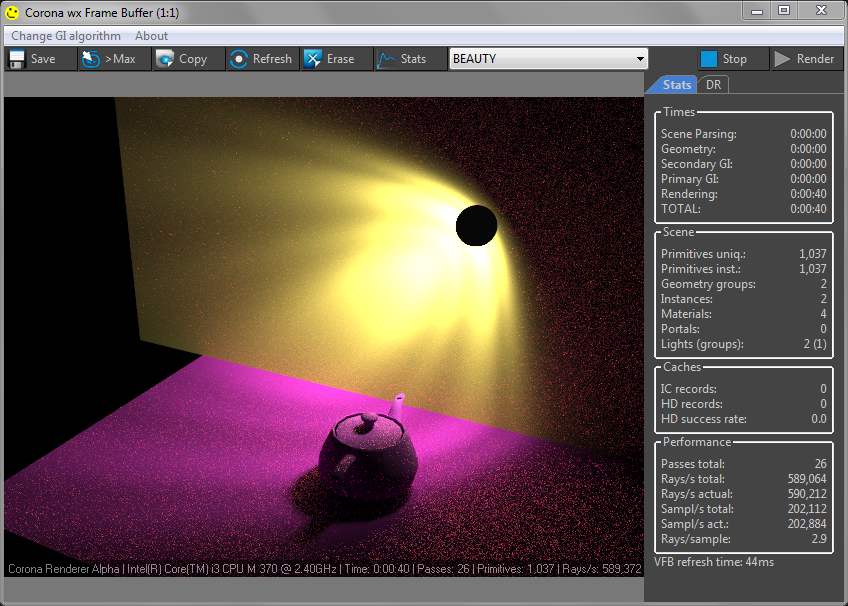Click the Materials row label
Screen dimensions: 848x606
[x=686, y=314]
